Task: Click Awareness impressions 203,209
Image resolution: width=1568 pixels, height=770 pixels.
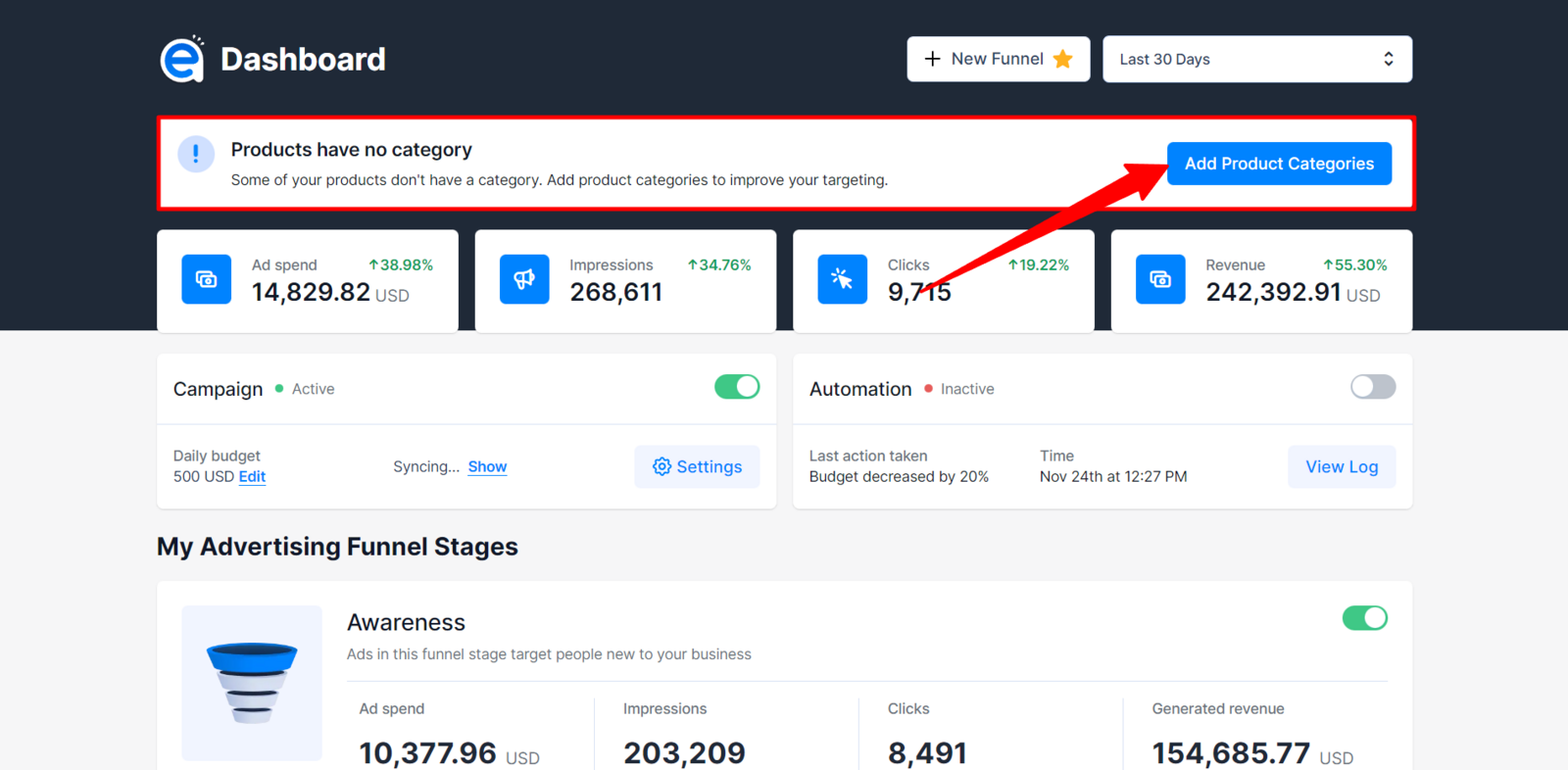Action: click(x=684, y=752)
